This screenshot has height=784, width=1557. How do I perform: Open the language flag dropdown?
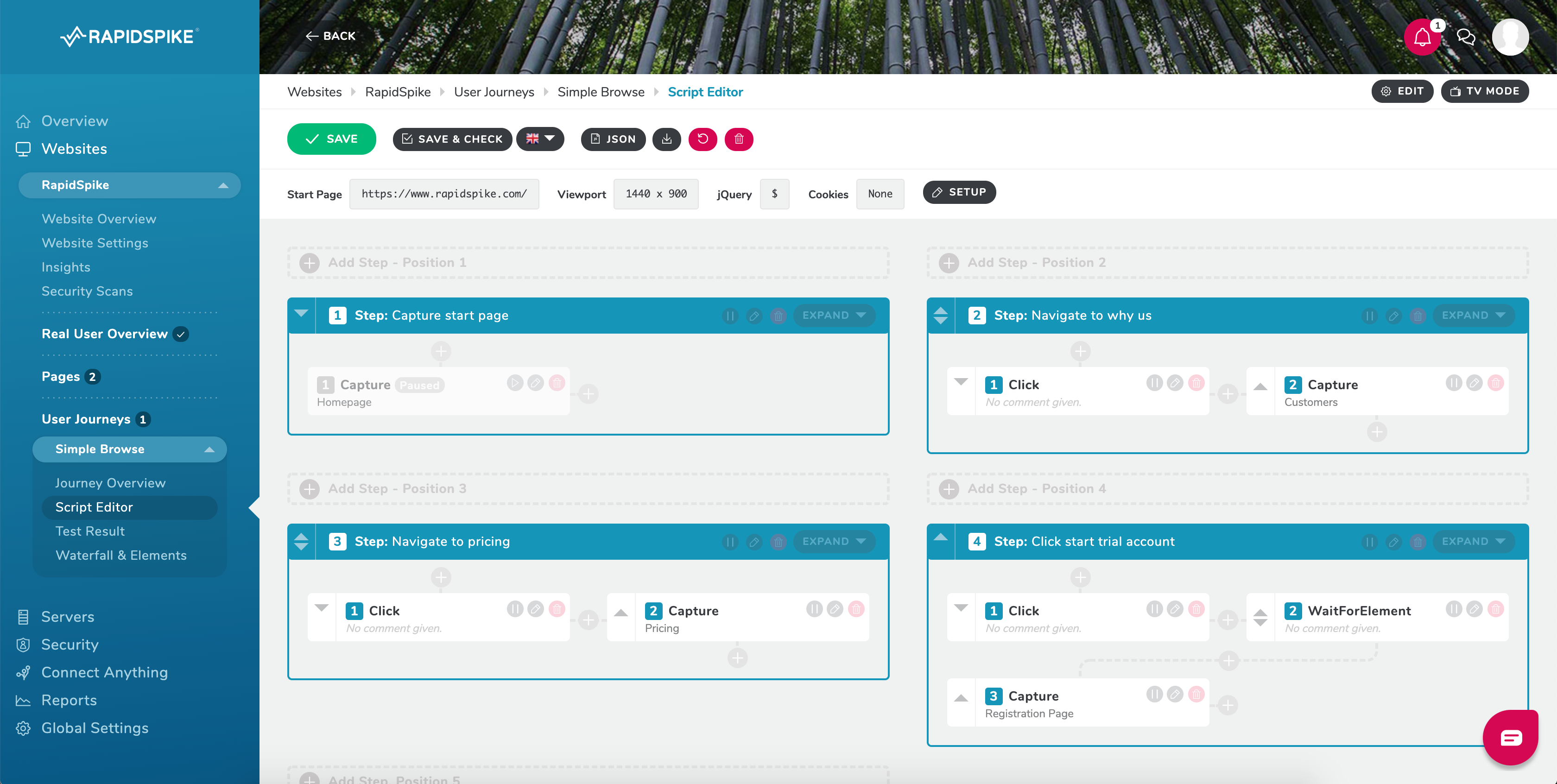(x=540, y=139)
